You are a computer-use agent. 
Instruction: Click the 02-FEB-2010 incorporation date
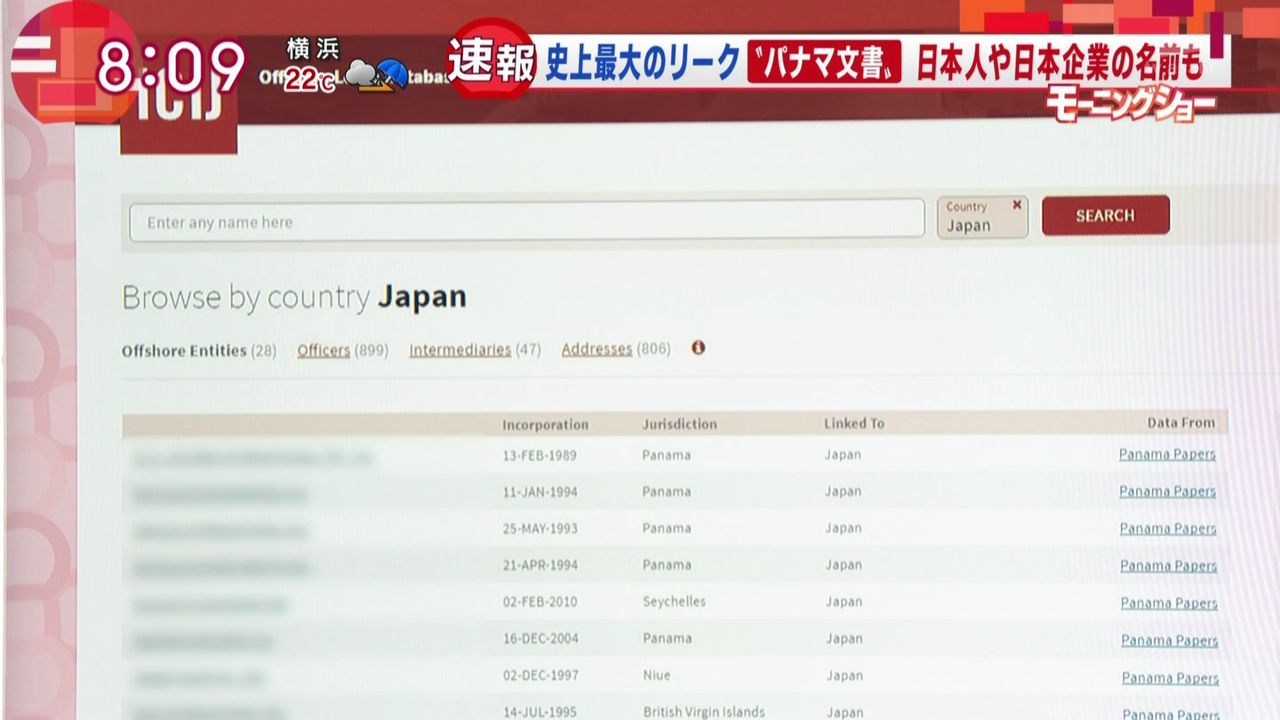point(540,602)
